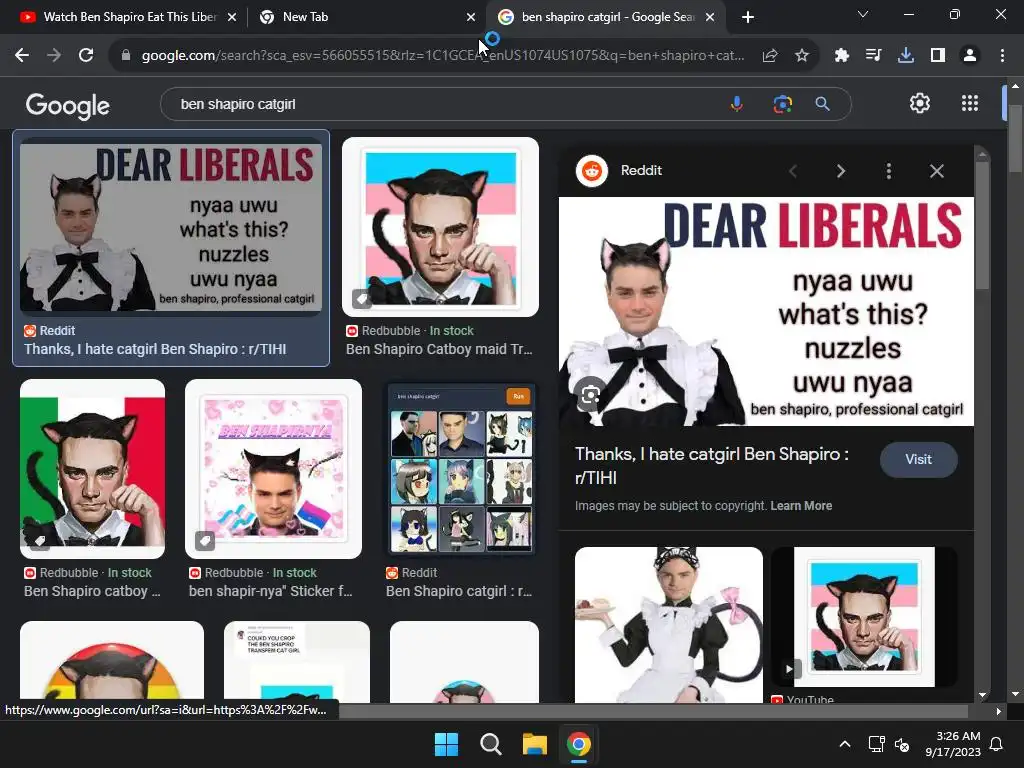Open the Redbubble Ben Shapiro catboy thumbnail
1024x768 pixels.
coord(92,469)
